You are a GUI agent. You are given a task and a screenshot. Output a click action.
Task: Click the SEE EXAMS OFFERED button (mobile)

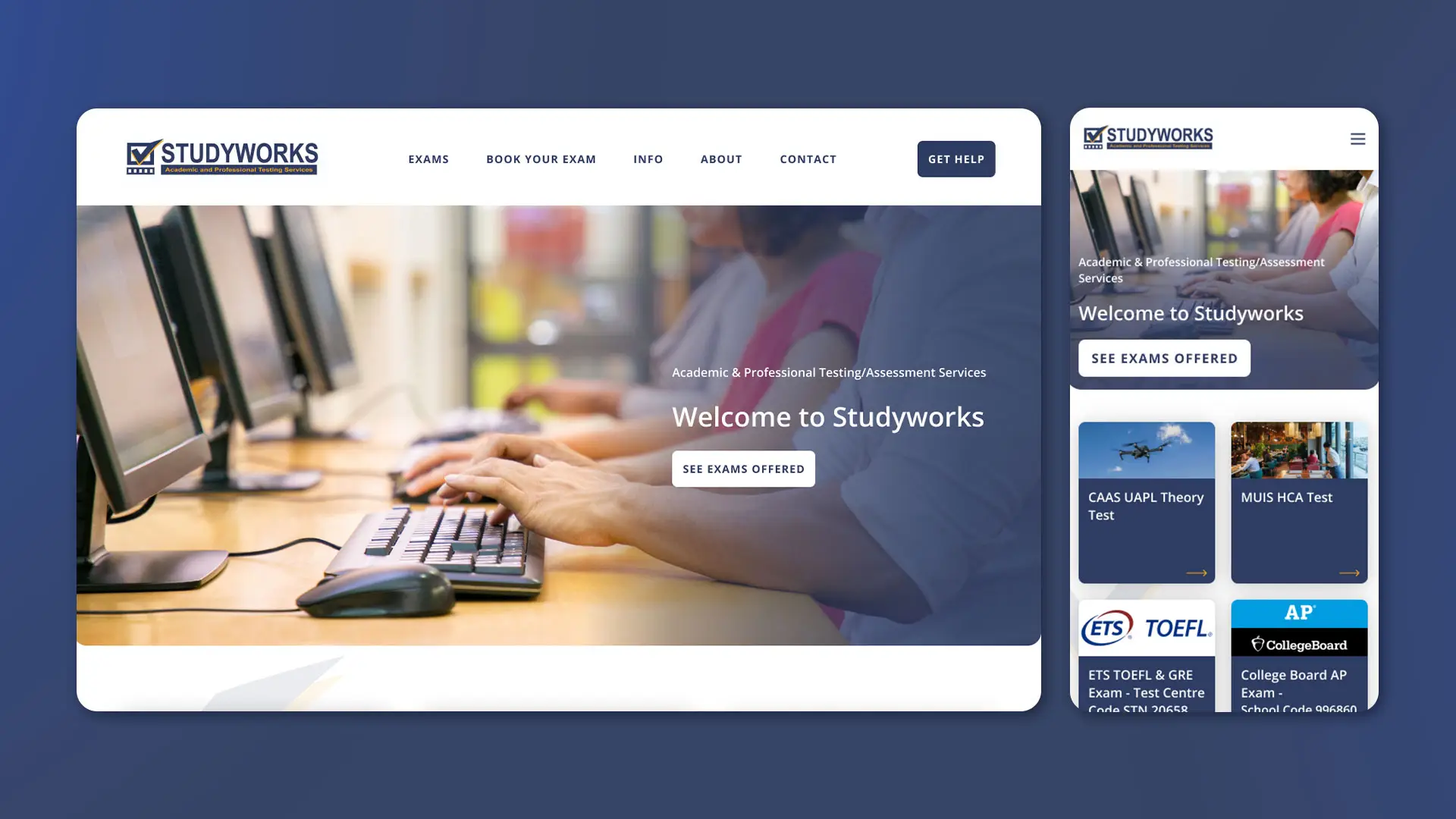pos(1165,357)
